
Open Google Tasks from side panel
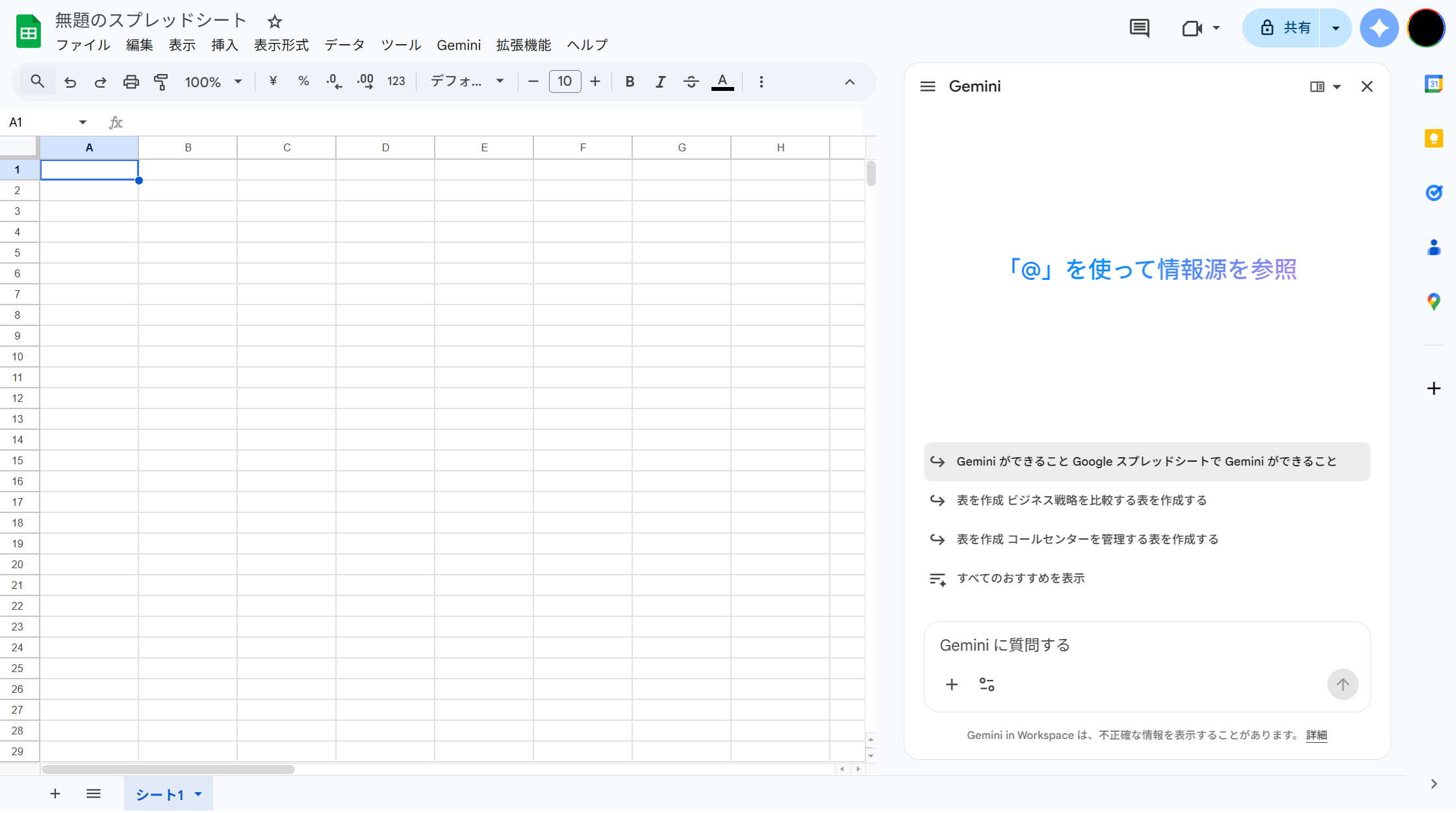1433,193
